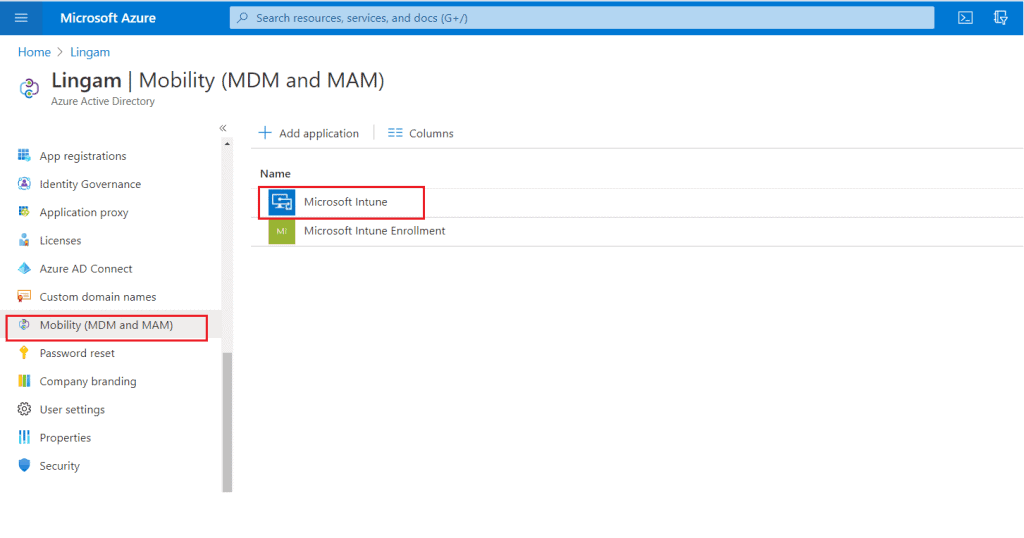Click the Columns button
This screenshot has height=538, width=1024.
pos(421,133)
